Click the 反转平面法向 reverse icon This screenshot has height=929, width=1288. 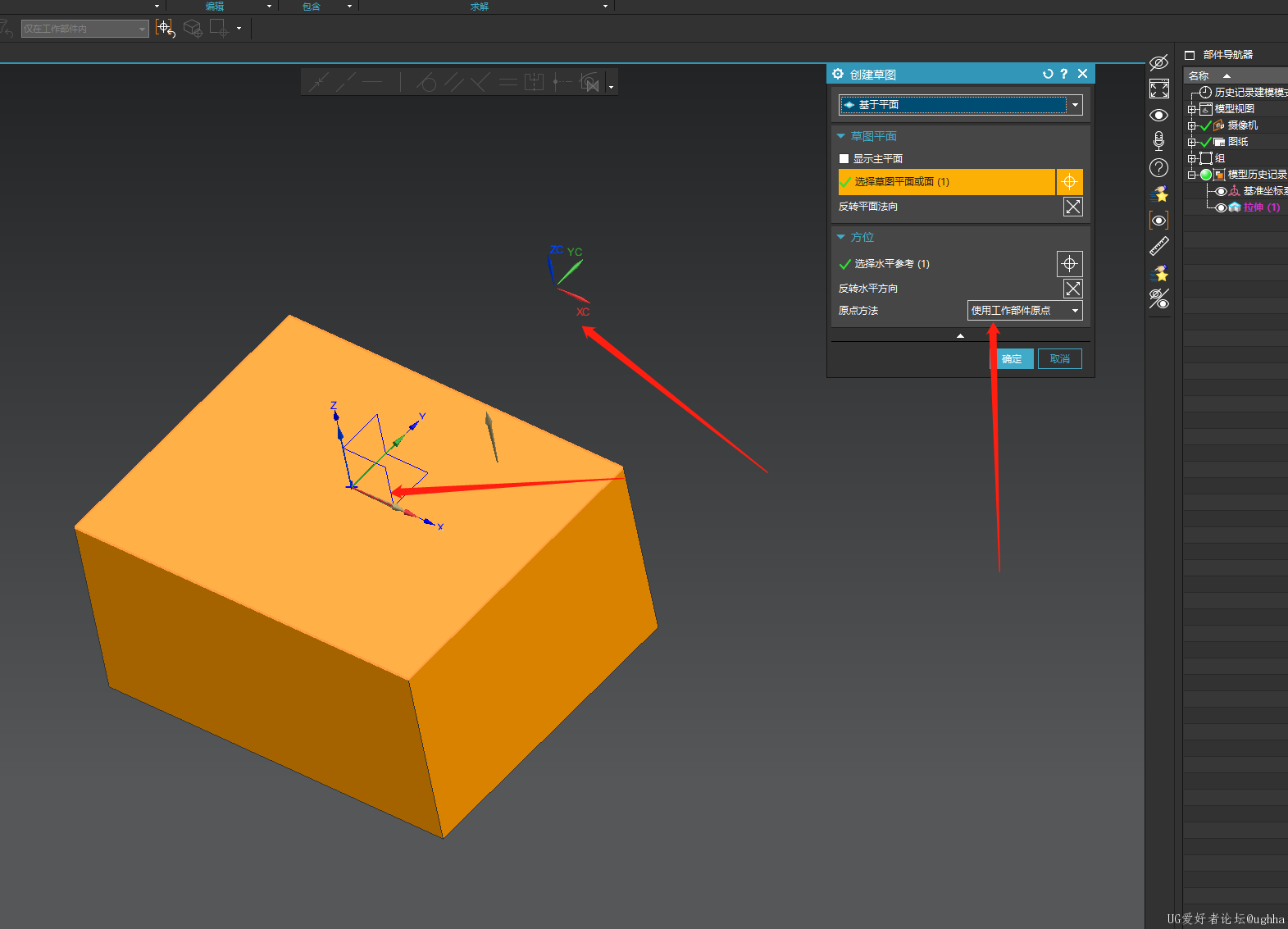click(1073, 207)
